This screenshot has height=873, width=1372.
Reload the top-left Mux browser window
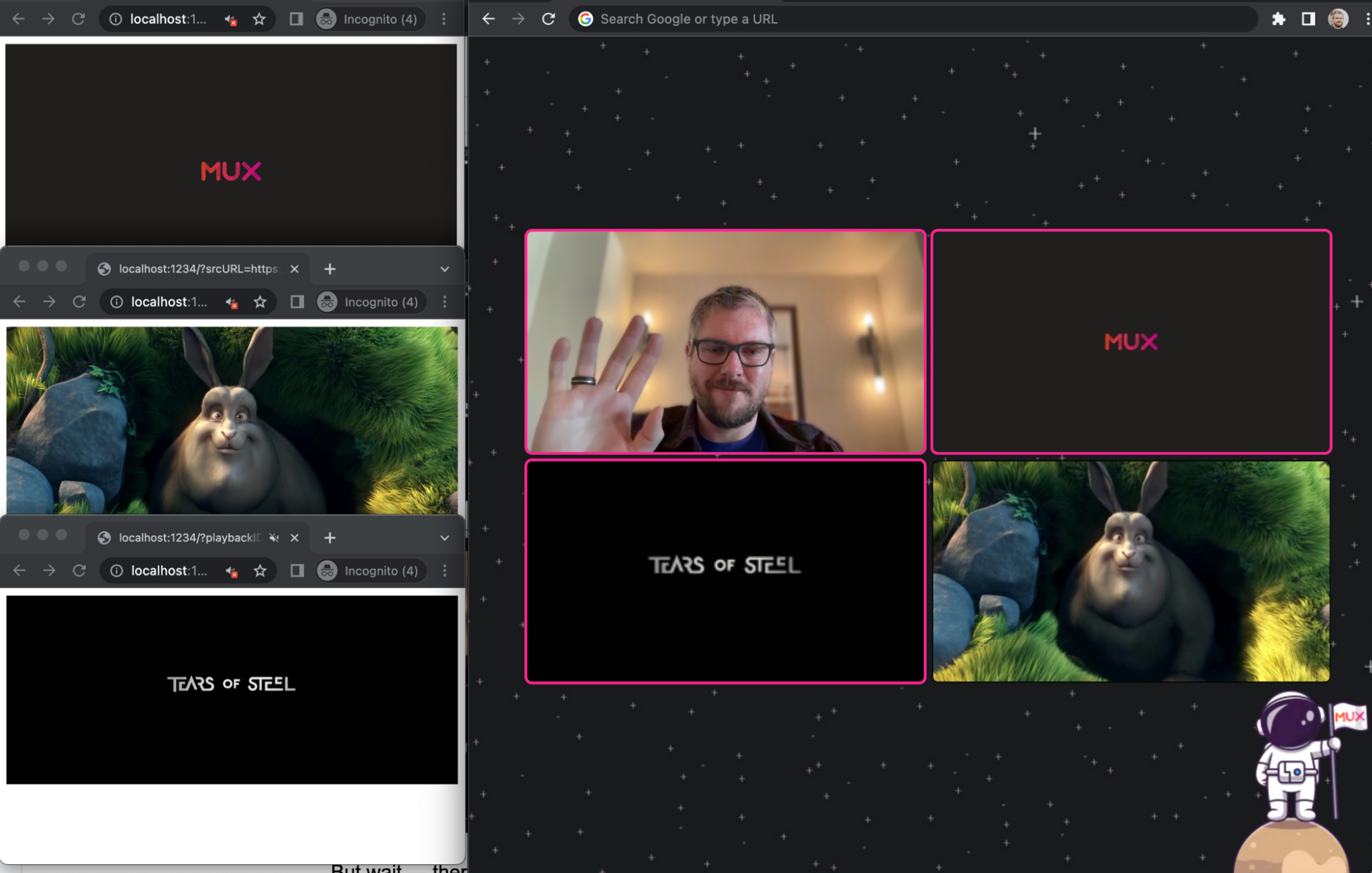coord(78,19)
